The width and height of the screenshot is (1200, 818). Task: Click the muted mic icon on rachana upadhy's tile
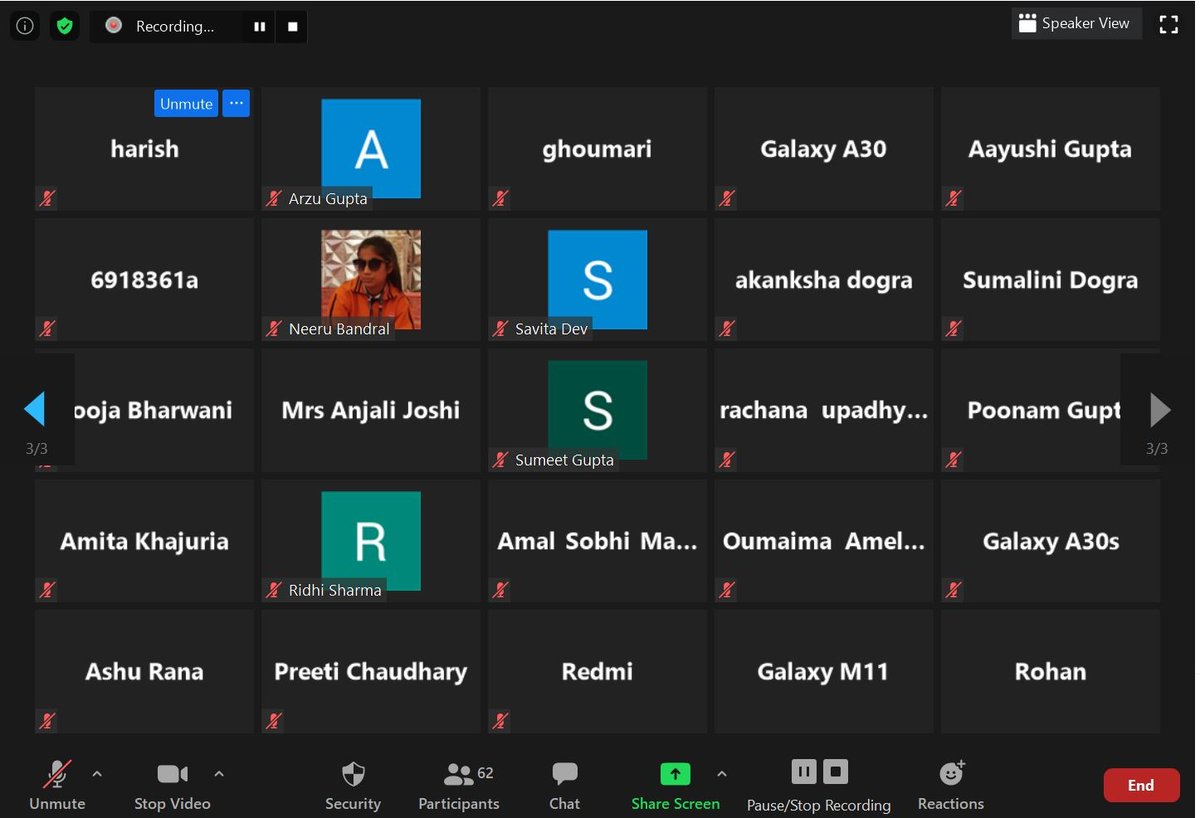(727, 459)
